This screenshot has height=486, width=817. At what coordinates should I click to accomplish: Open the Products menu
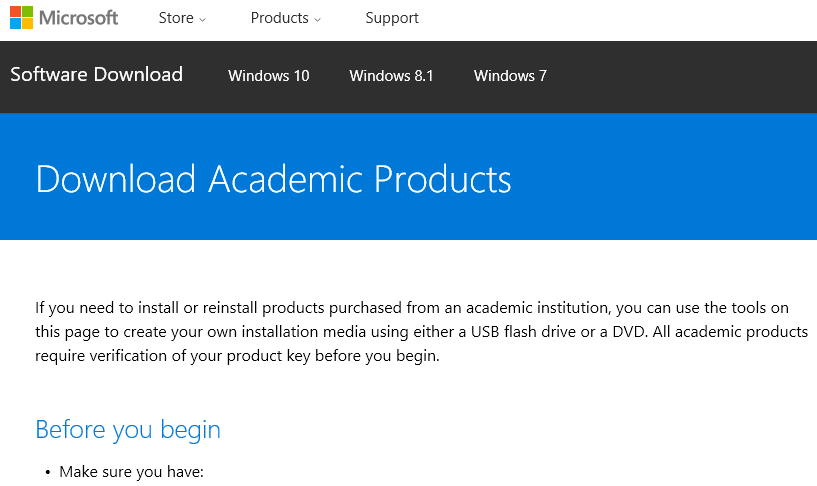280,18
